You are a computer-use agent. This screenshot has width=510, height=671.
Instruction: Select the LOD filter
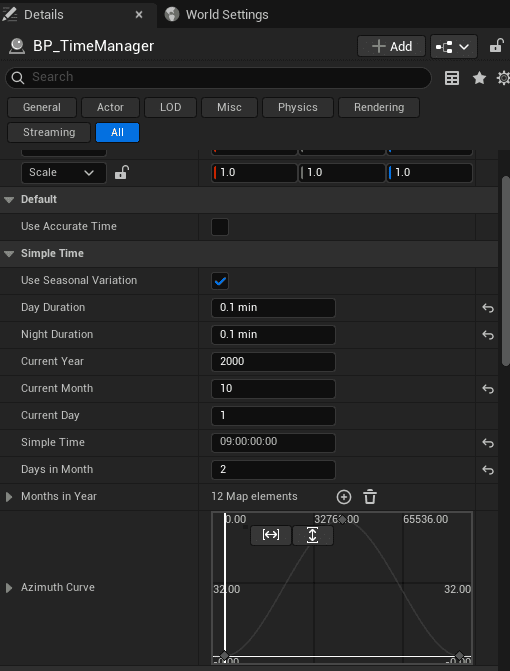pyautogui.click(x=170, y=107)
